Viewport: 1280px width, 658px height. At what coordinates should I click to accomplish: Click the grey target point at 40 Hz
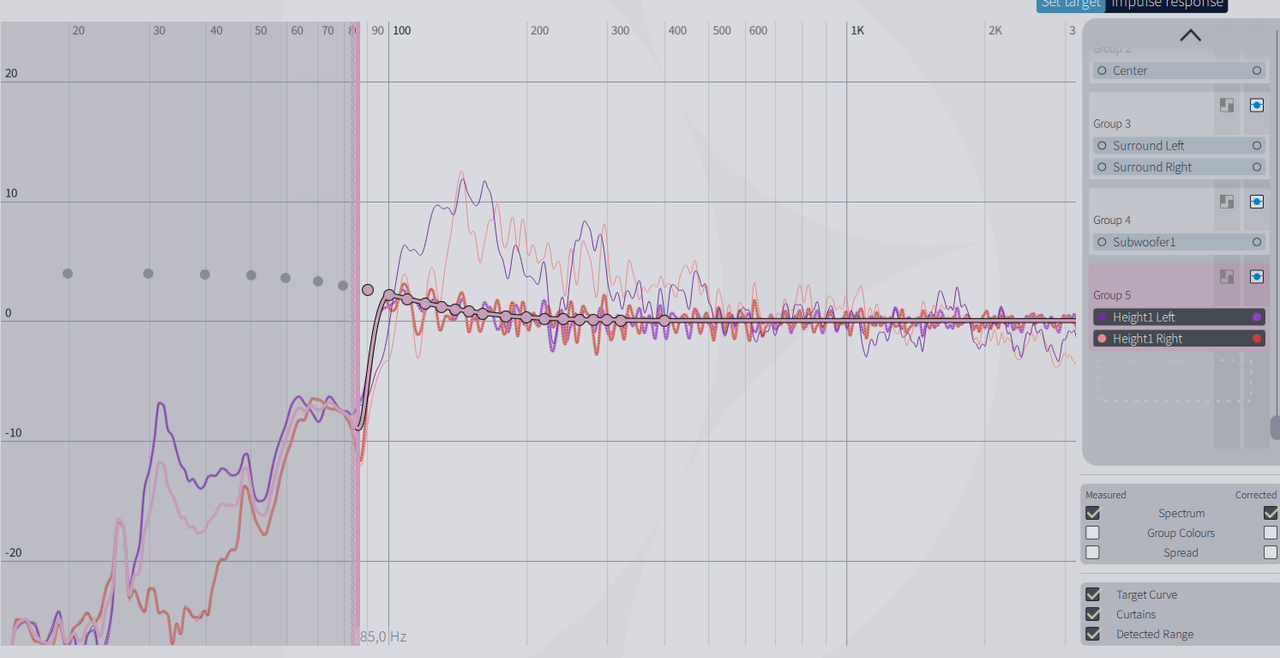(205, 274)
